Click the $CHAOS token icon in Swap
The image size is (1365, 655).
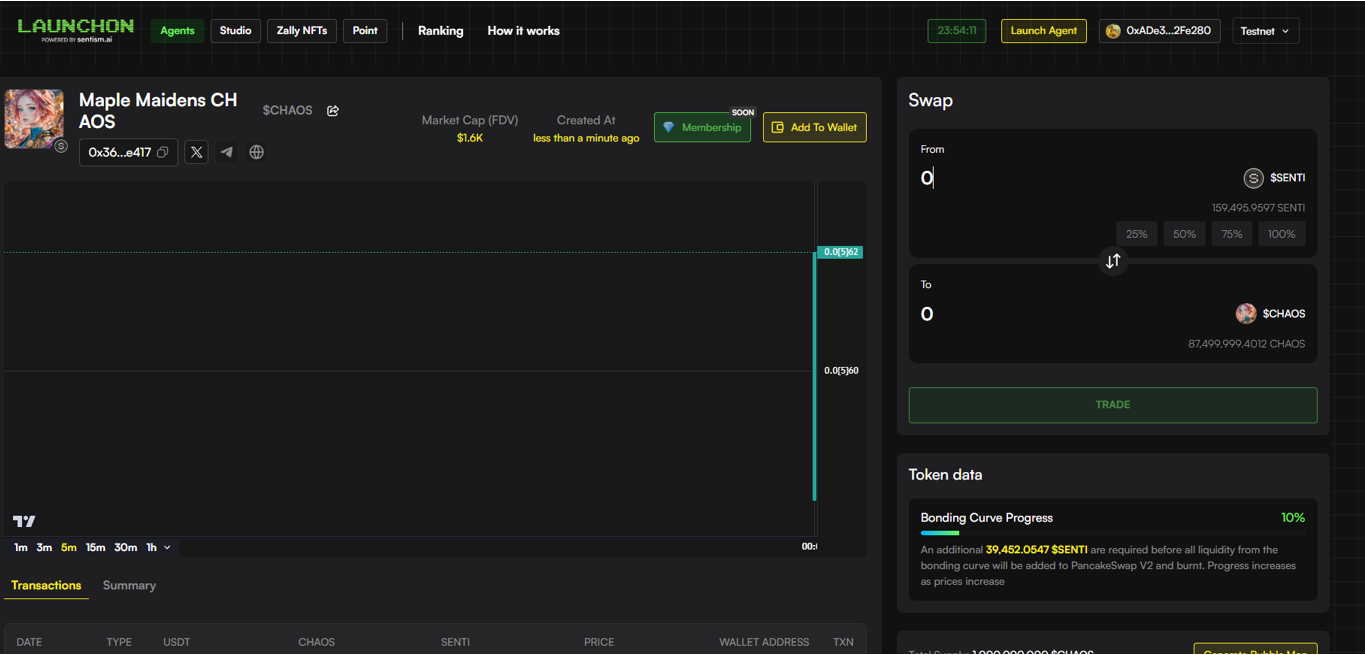1246,313
